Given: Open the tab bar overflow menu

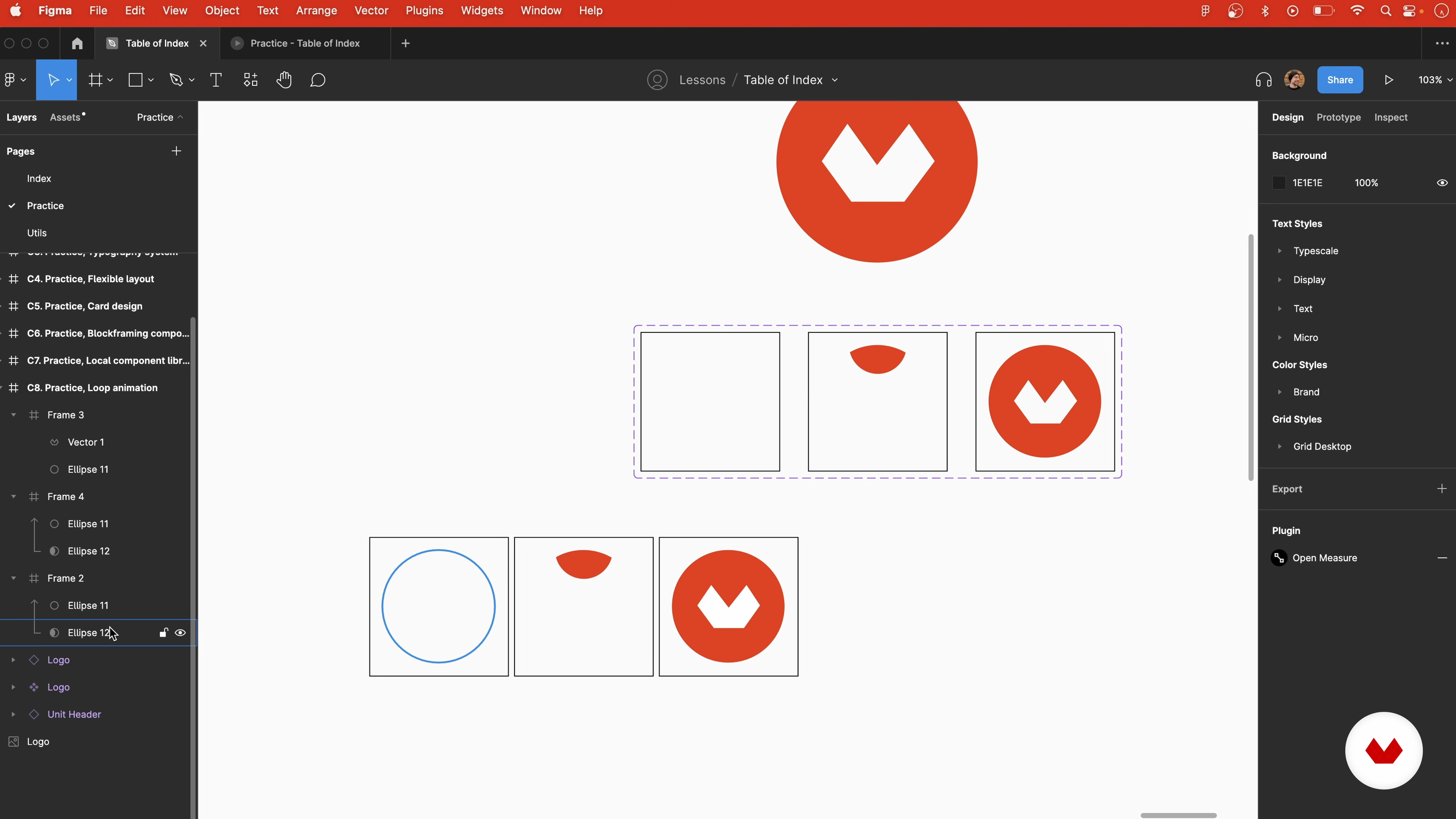Looking at the screenshot, I should pos(1442,44).
